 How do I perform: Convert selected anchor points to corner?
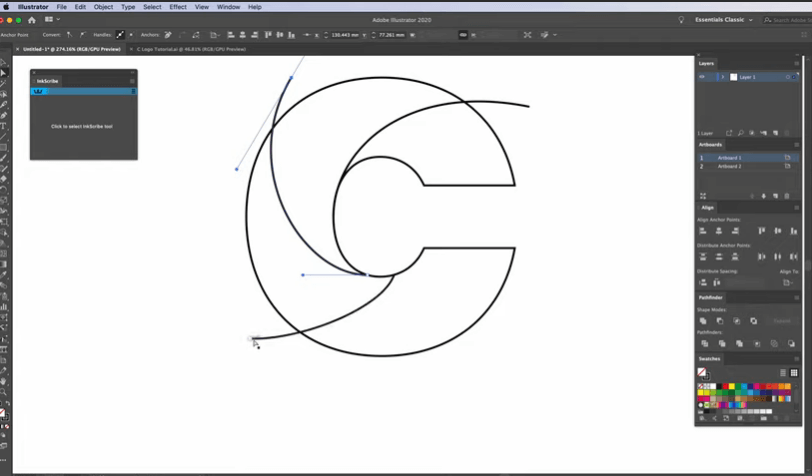(69, 35)
